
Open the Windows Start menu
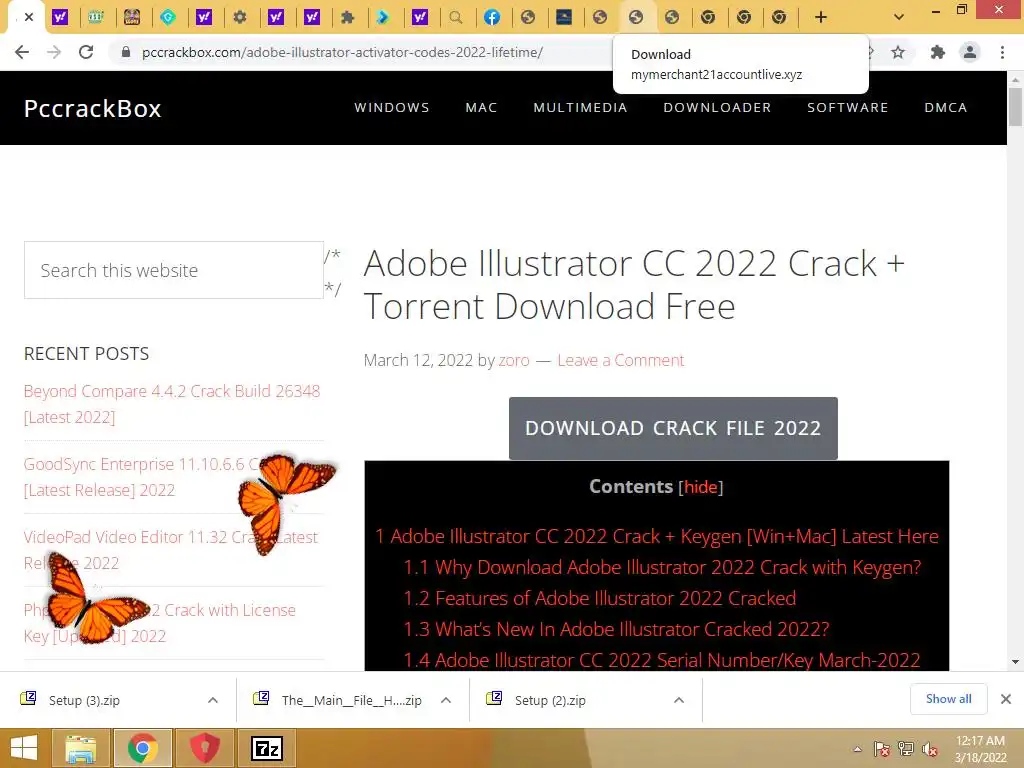tap(24, 748)
